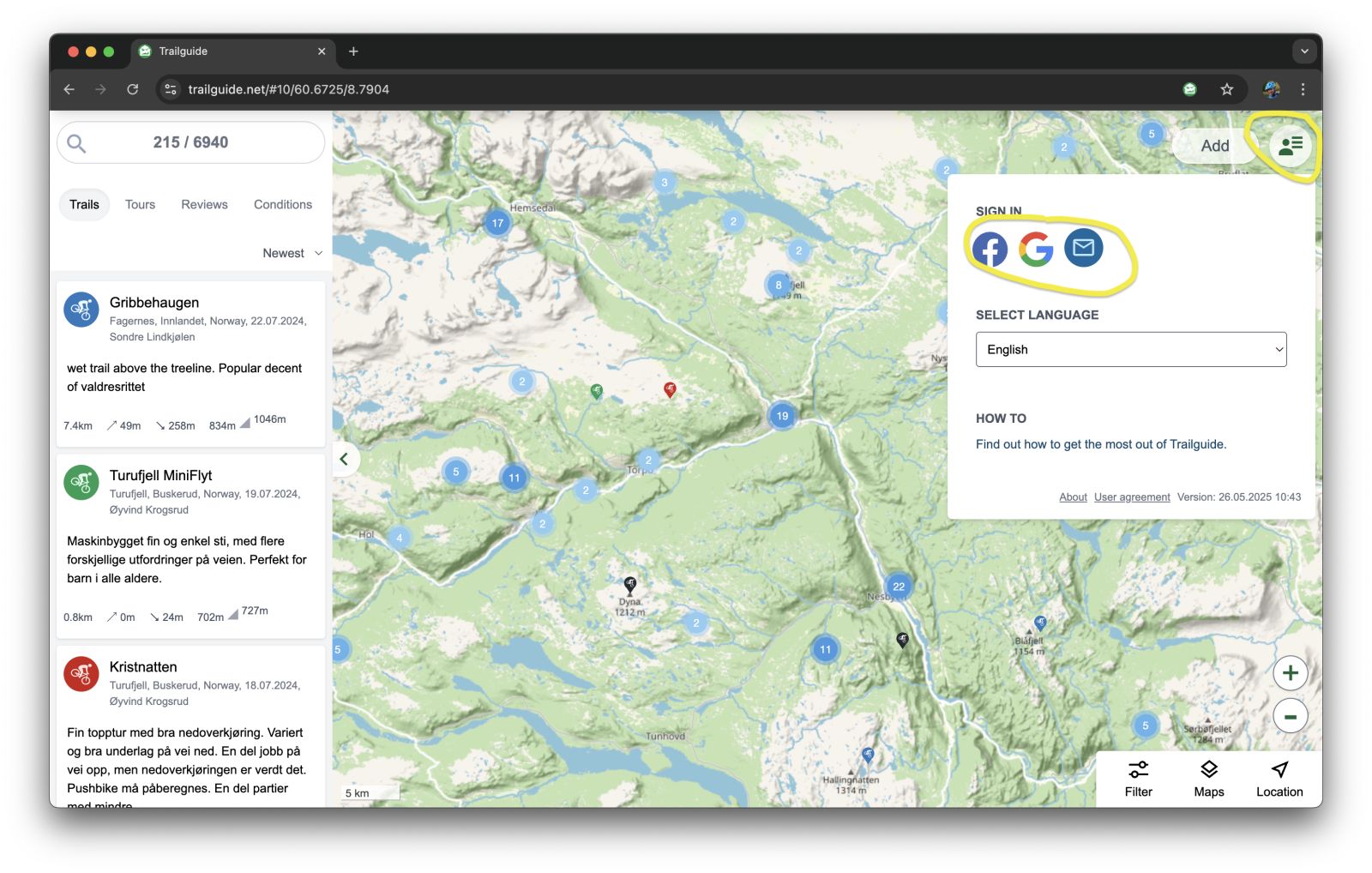Open the User agreement link

(x=1132, y=497)
